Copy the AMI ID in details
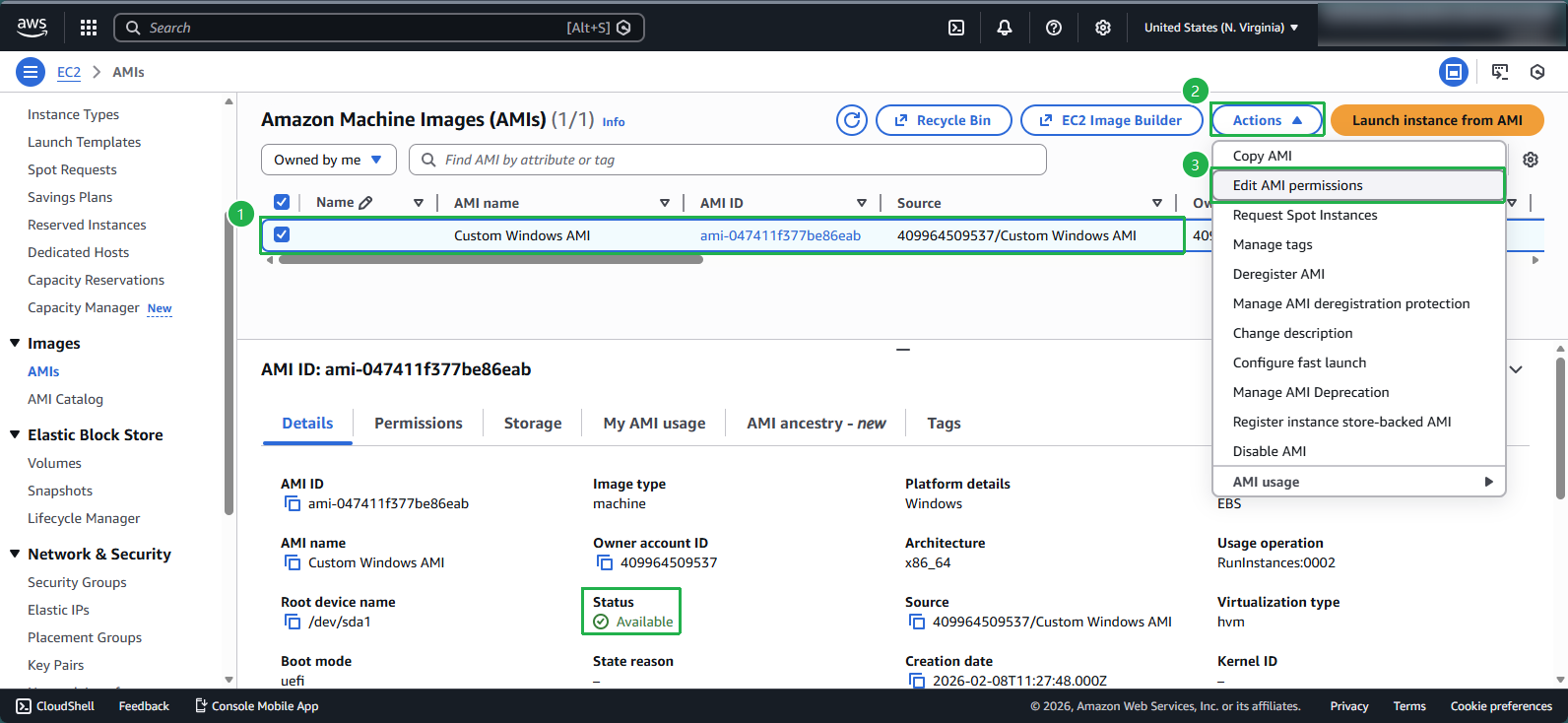 click(x=293, y=503)
